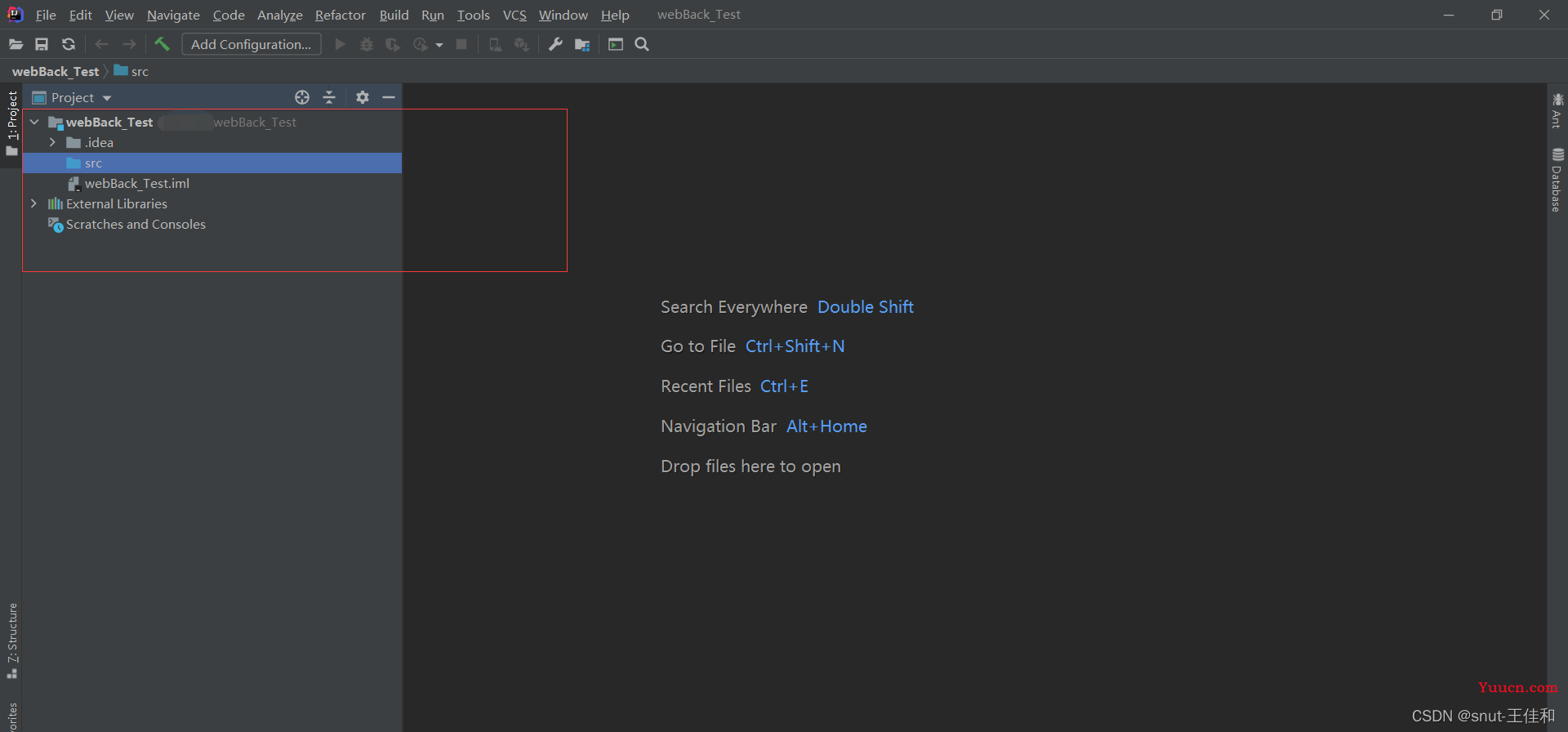1568x732 pixels.
Task: Toggle the 1: Project tool window tab
Action: point(11,124)
